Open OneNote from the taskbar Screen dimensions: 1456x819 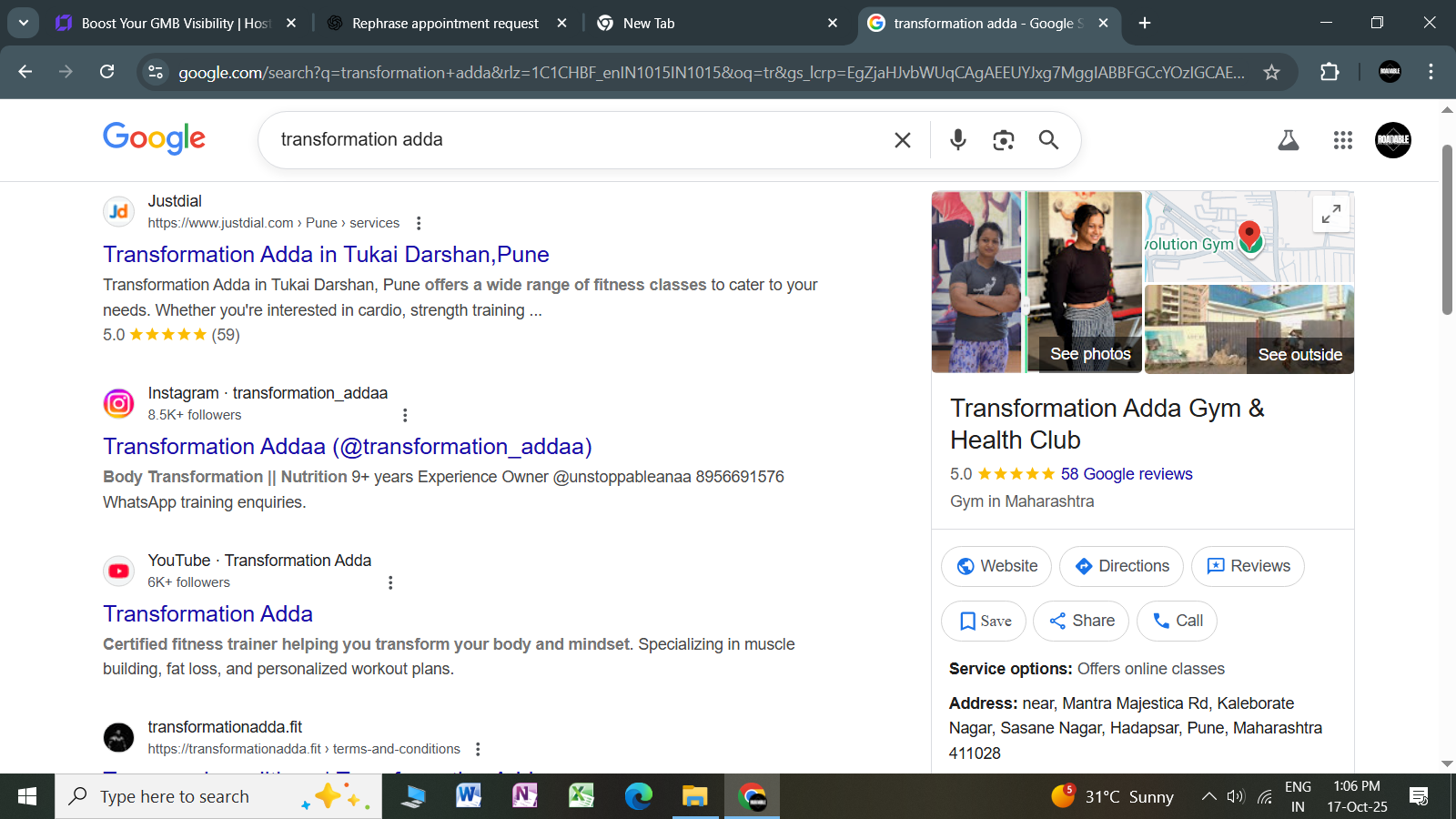pos(525,796)
